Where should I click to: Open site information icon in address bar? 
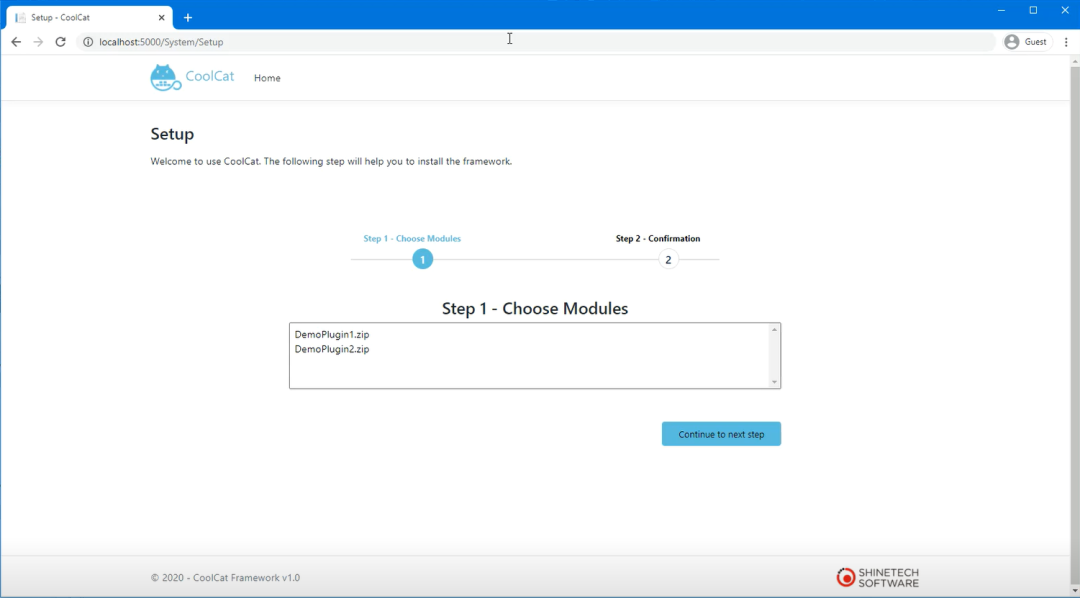coord(88,42)
